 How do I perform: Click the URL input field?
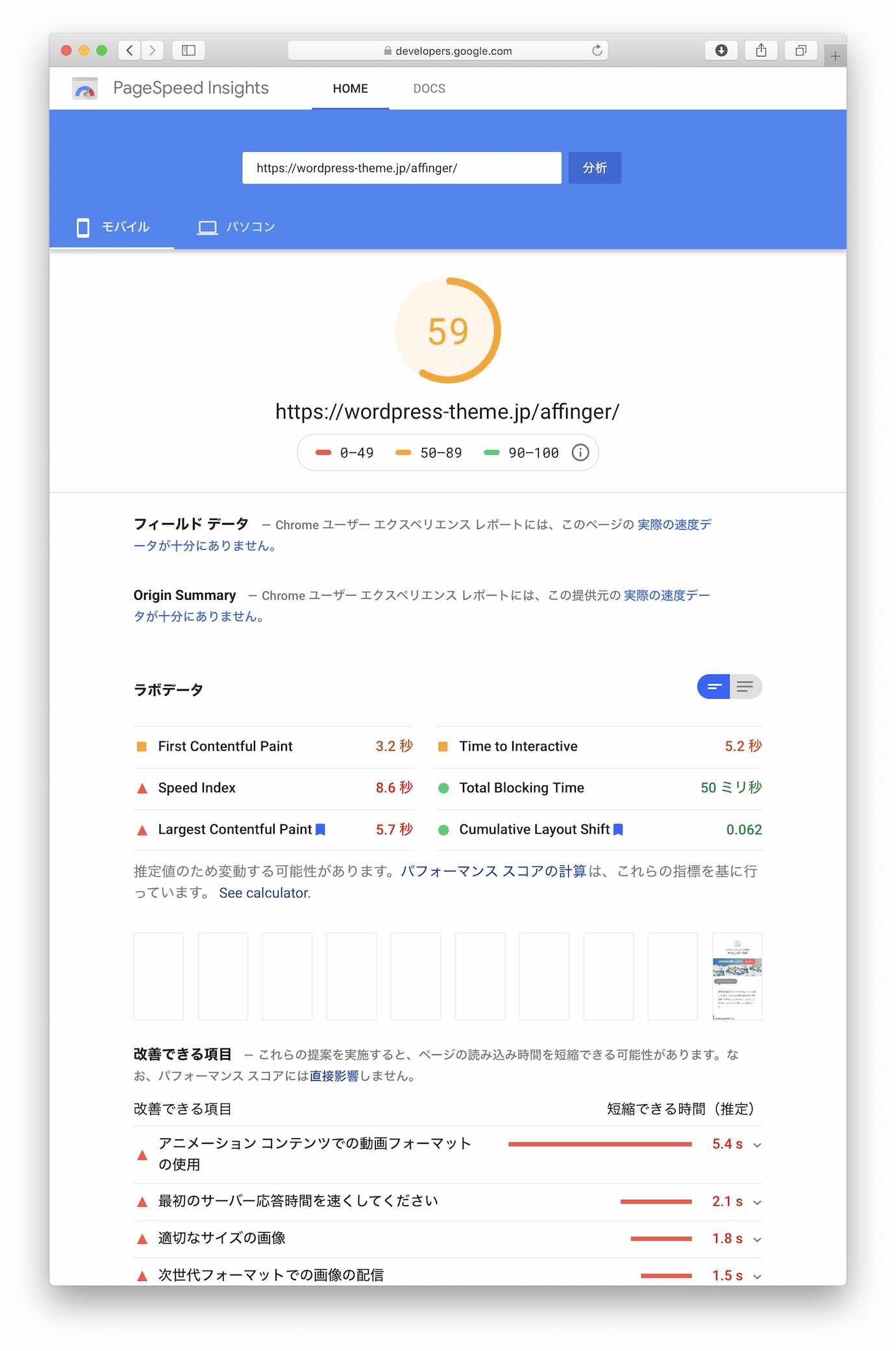click(402, 168)
